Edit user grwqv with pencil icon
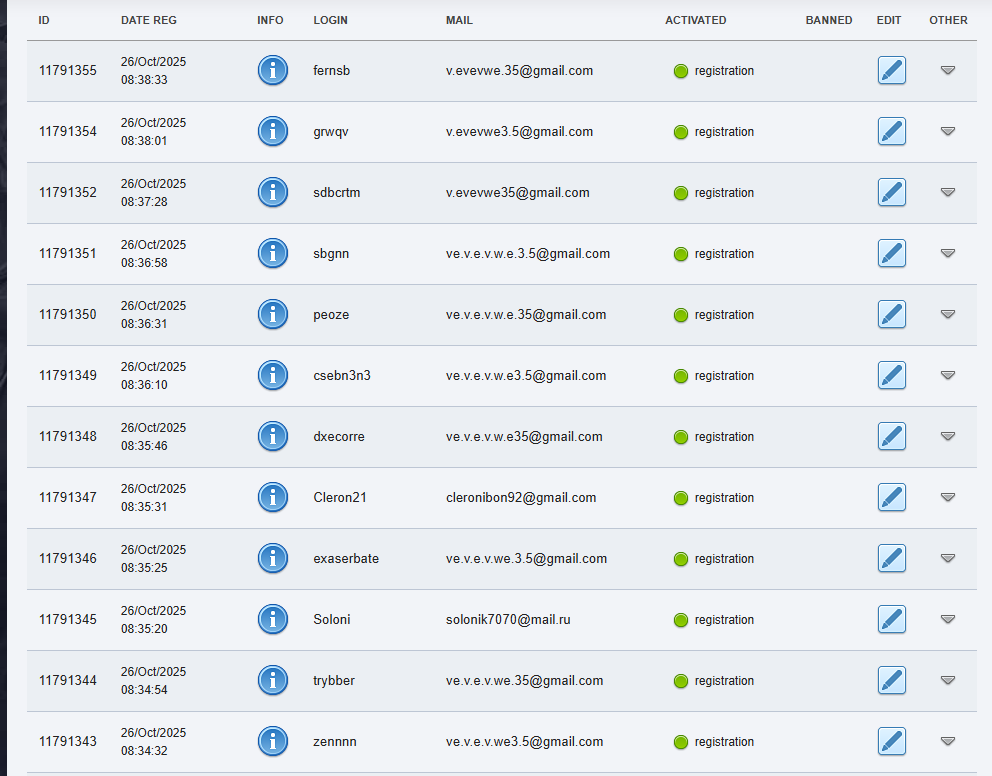This screenshot has width=992, height=776. coord(891,132)
